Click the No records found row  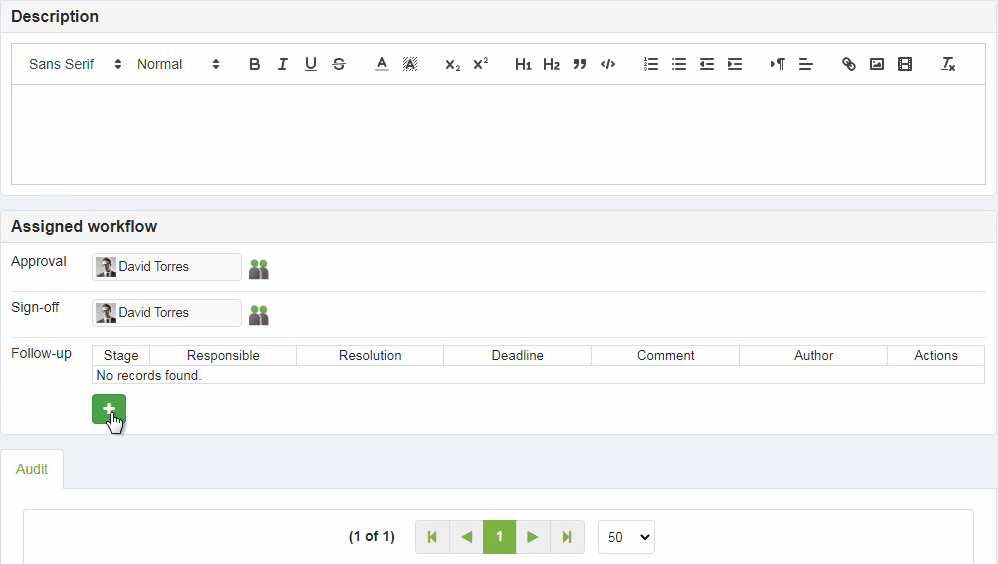click(538, 375)
